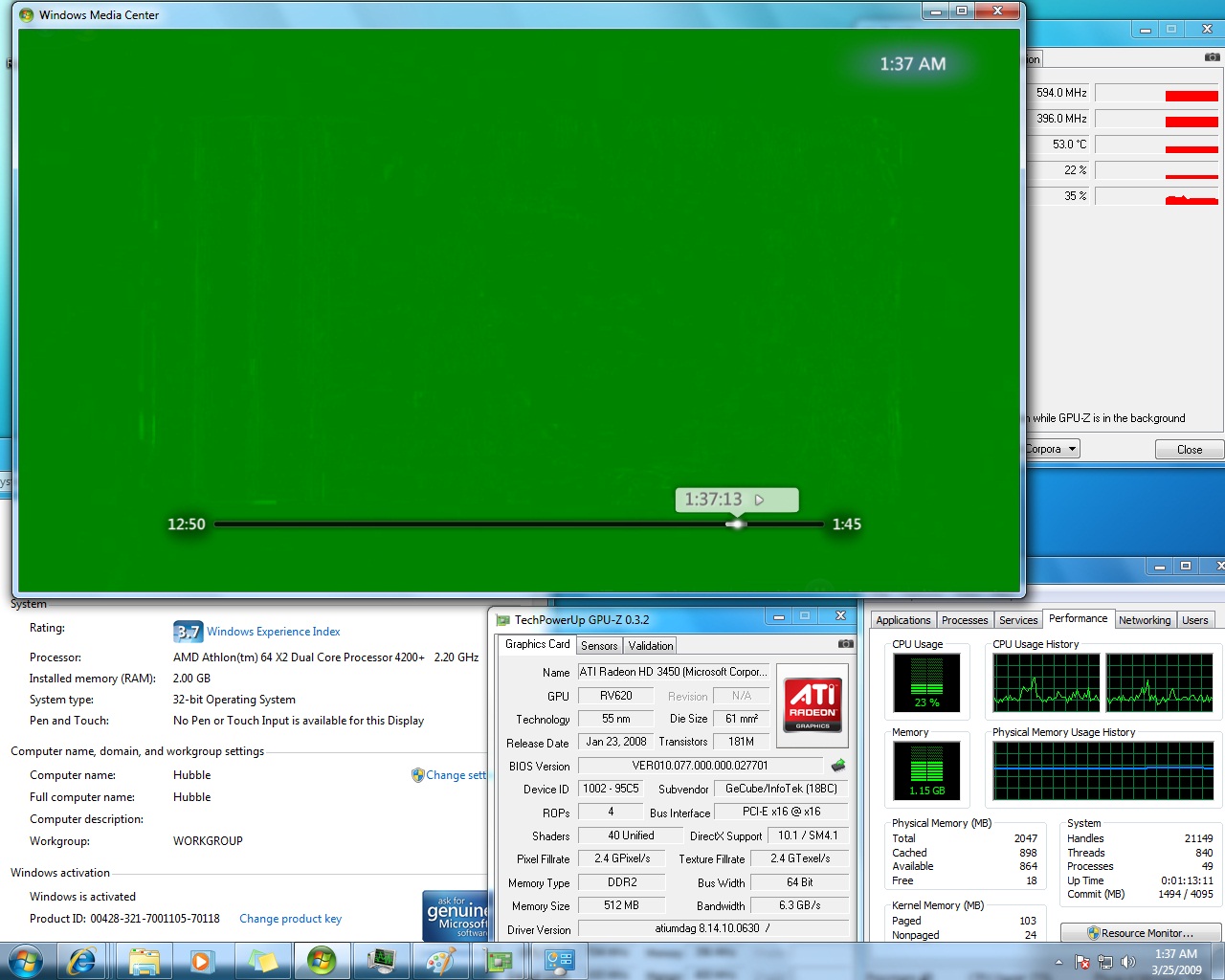The image size is (1225, 980).
Task: Click the Media Center seek bar handle
Action: point(736,524)
